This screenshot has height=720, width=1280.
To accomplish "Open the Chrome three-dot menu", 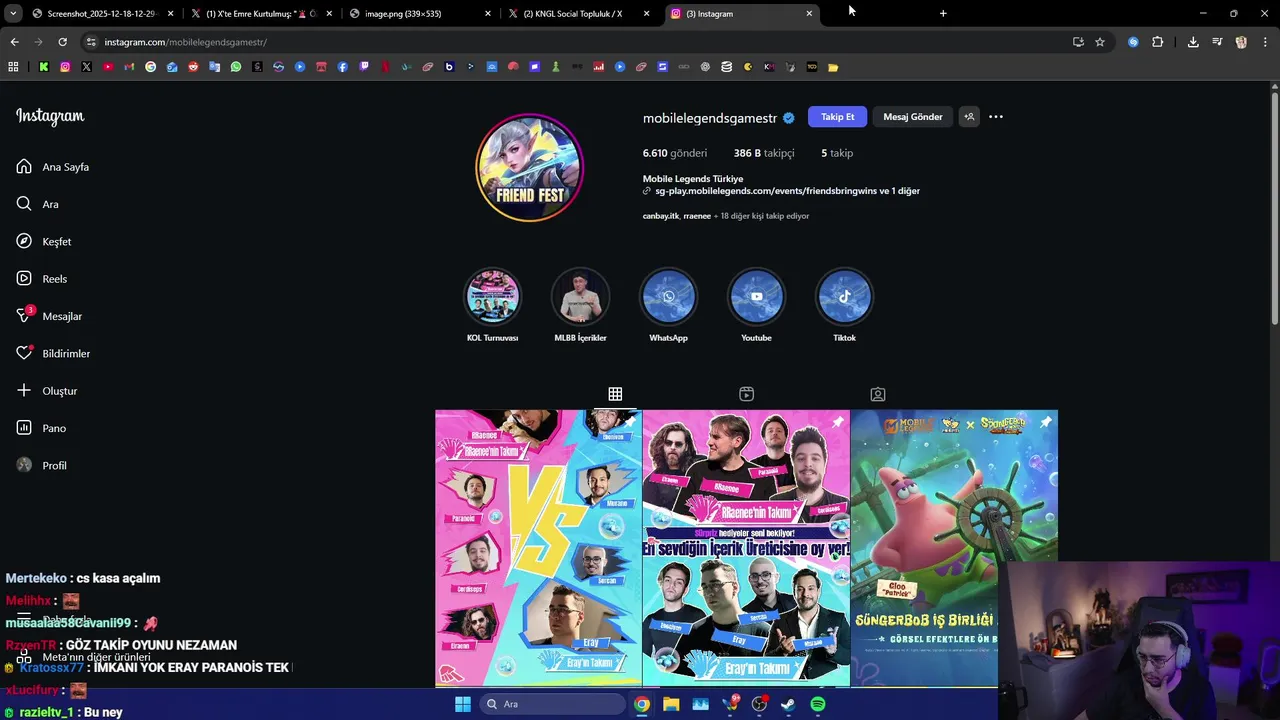I will (x=1265, y=42).
